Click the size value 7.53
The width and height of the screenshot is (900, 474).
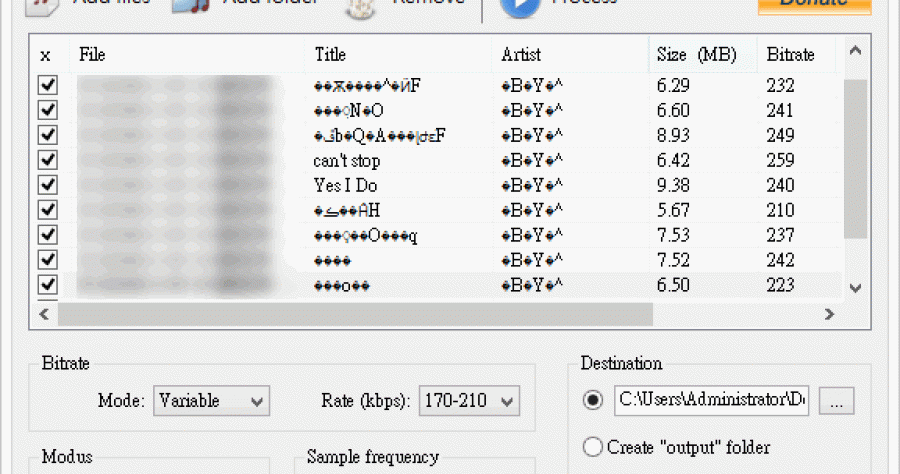(x=673, y=235)
